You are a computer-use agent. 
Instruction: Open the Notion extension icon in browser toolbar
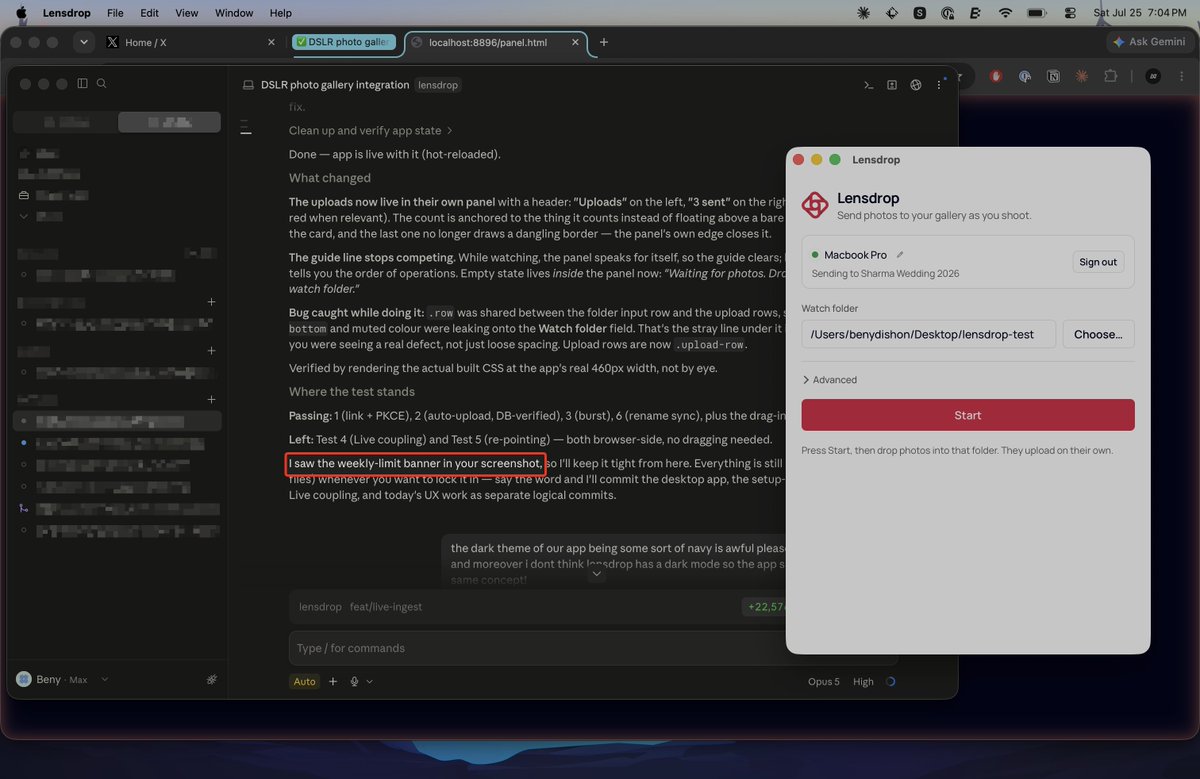(x=1053, y=75)
